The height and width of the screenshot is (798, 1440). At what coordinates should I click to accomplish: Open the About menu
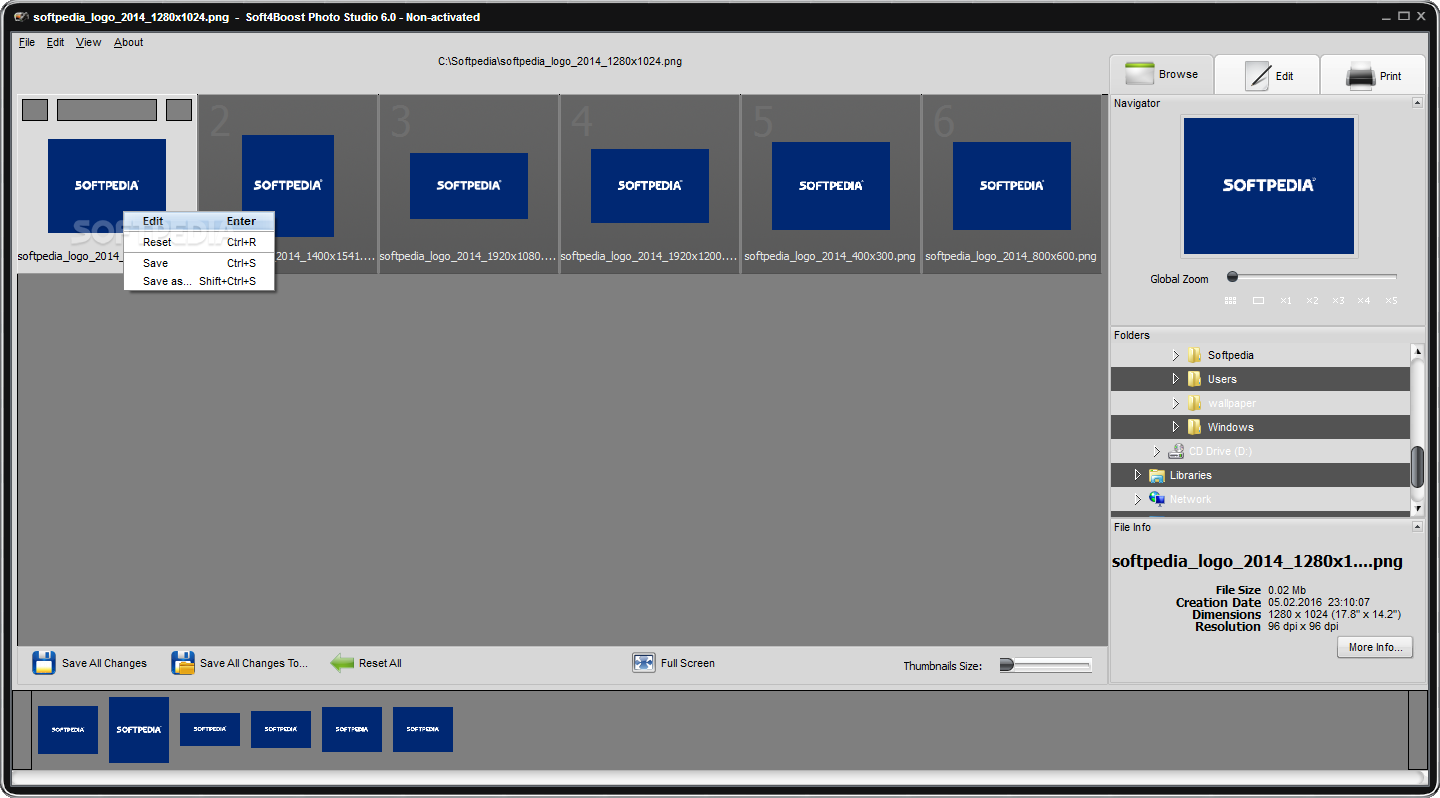(x=129, y=42)
